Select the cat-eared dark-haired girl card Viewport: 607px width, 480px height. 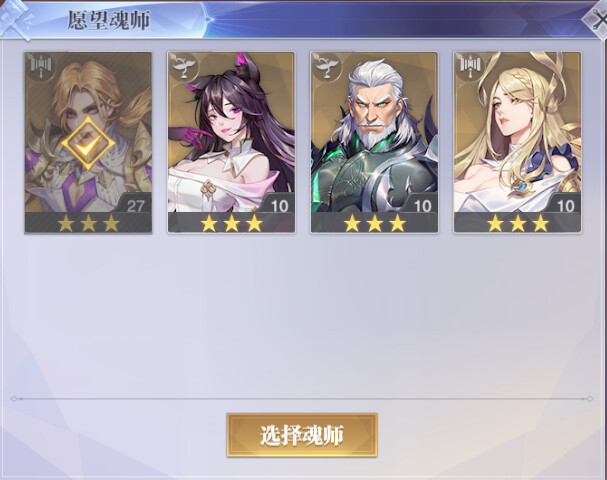tap(231, 142)
